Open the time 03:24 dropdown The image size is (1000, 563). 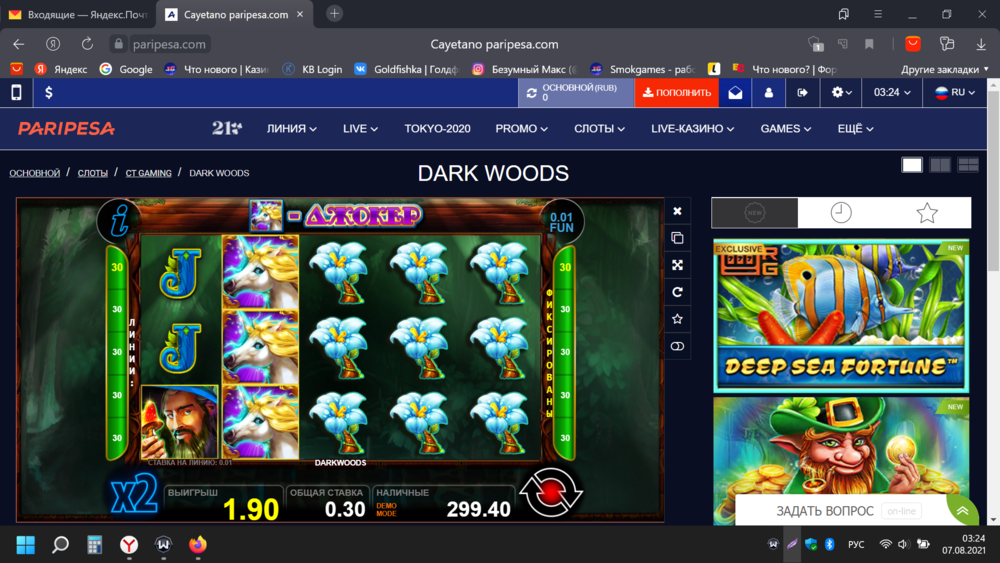pyautogui.click(x=892, y=92)
